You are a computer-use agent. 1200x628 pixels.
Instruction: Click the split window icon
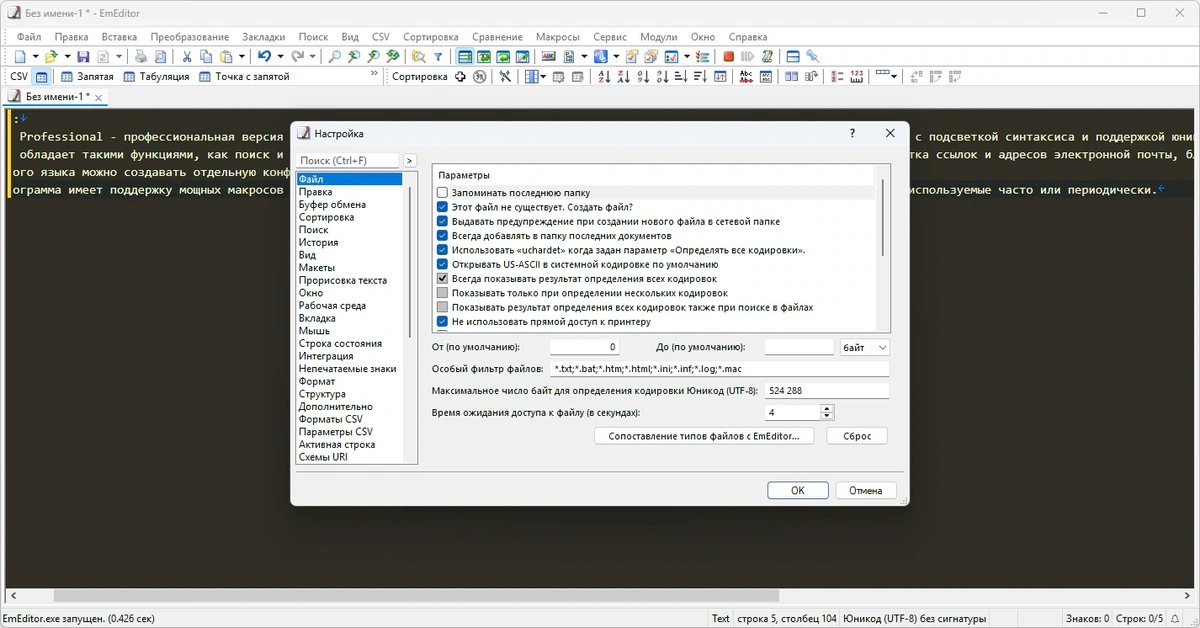[793, 56]
